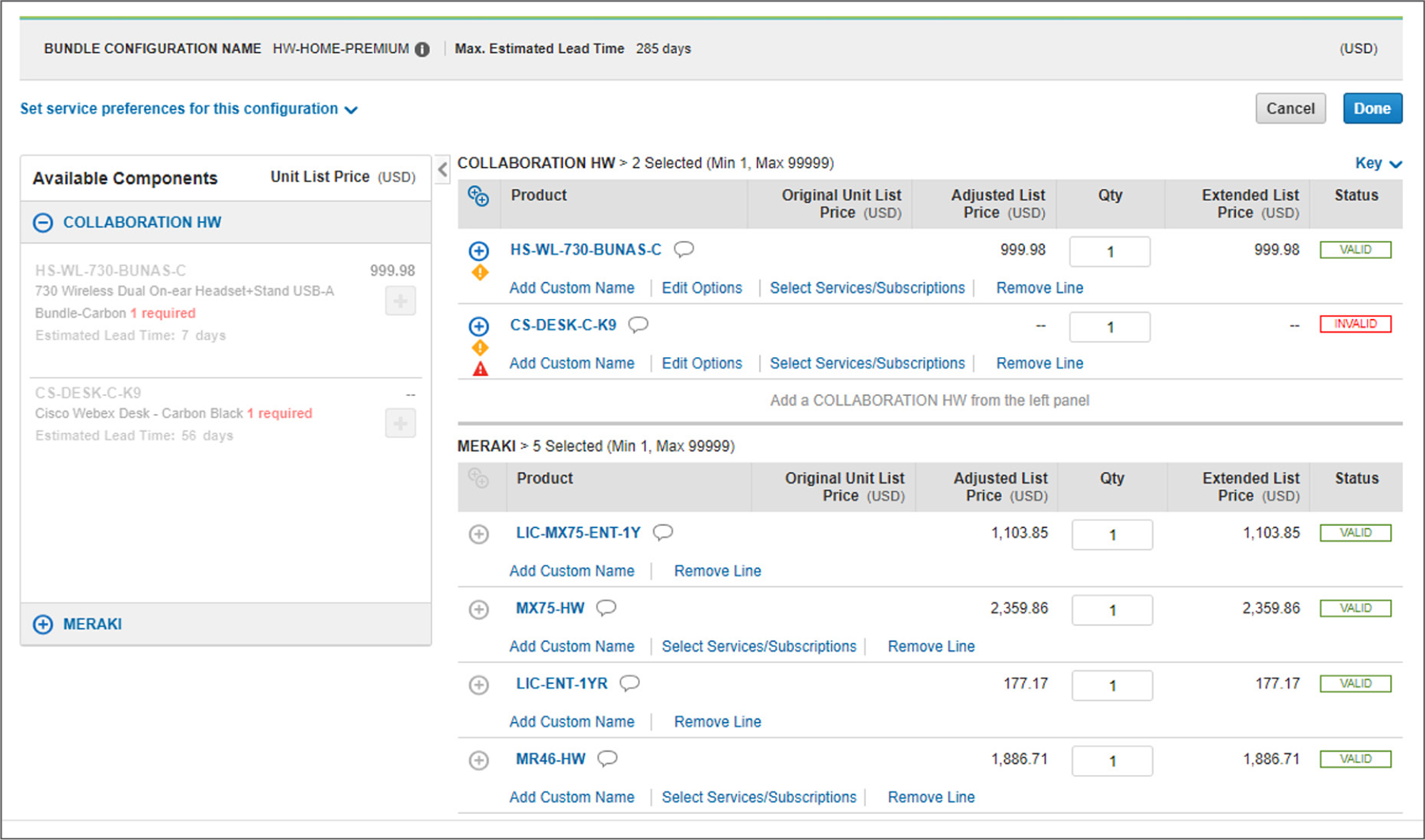Viewport: 1425px width, 840px height.
Task: Open LIC-ENT-1YR product link
Action: 562,683
